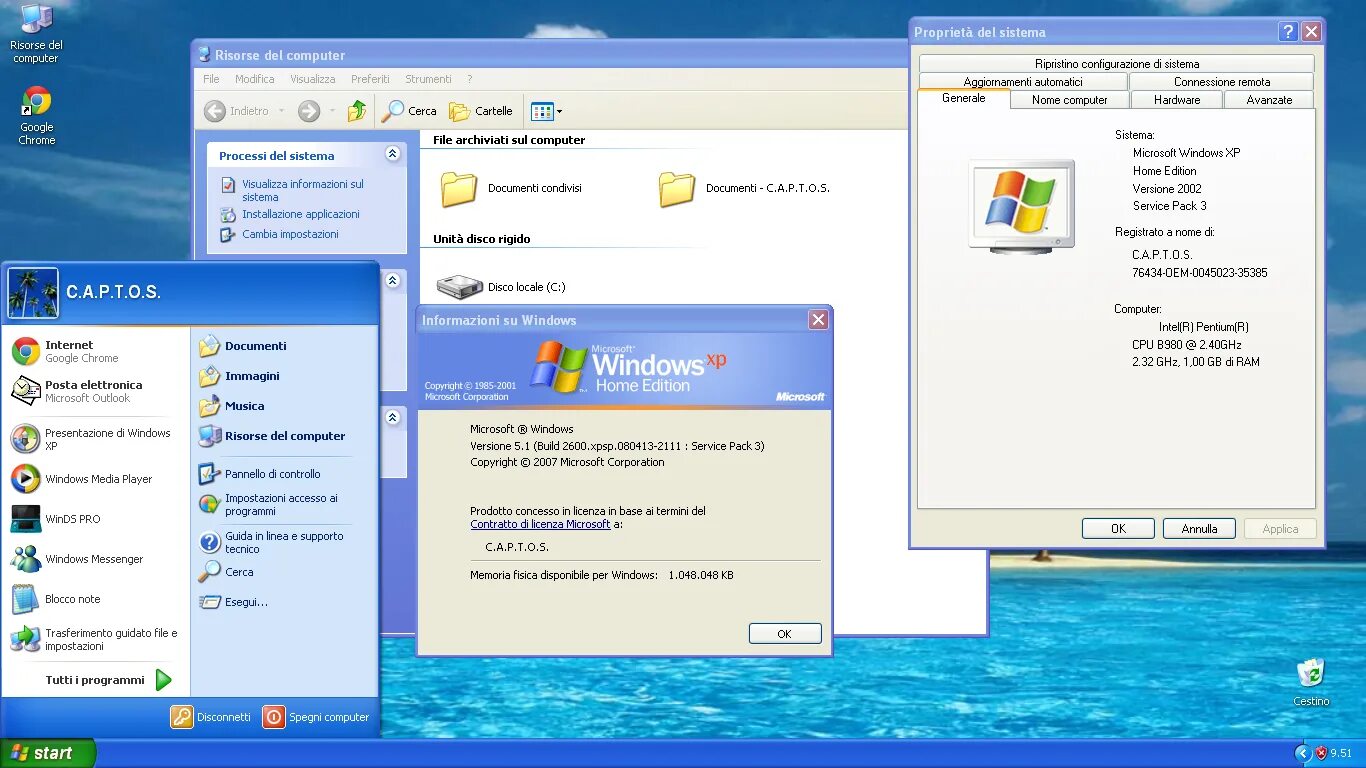
Task: Click Spegni computer button
Action: pos(317,717)
